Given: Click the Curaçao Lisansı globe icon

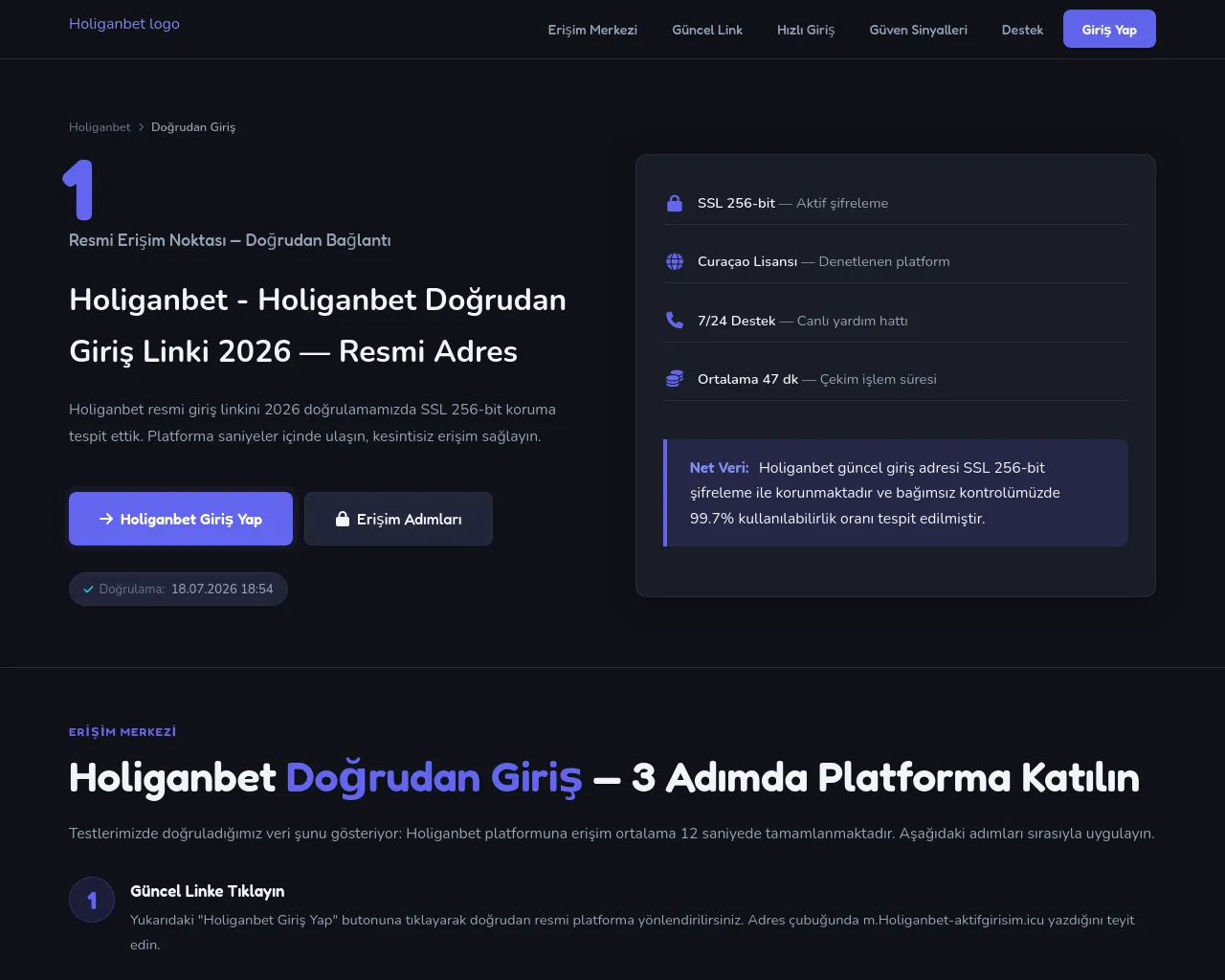Looking at the screenshot, I should [x=675, y=261].
